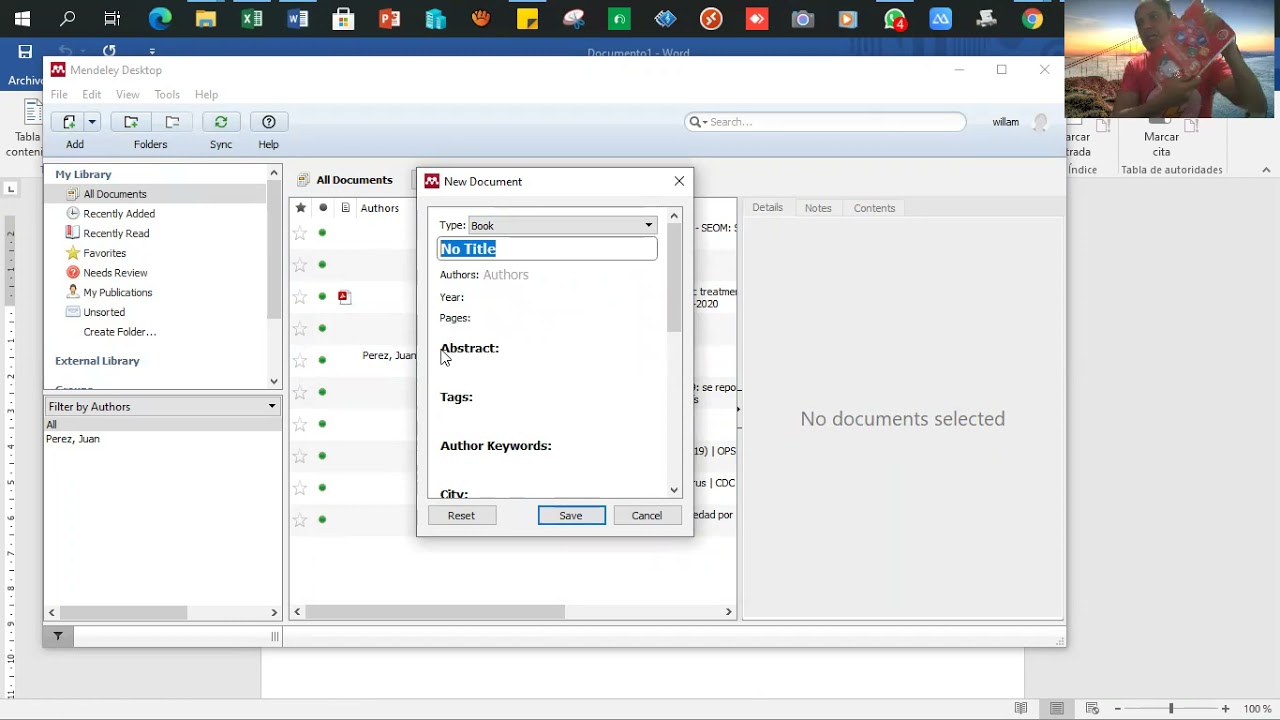Select Needs Review in the sidebar
This screenshot has width=1280, height=720.
click(x=115, y=272)
